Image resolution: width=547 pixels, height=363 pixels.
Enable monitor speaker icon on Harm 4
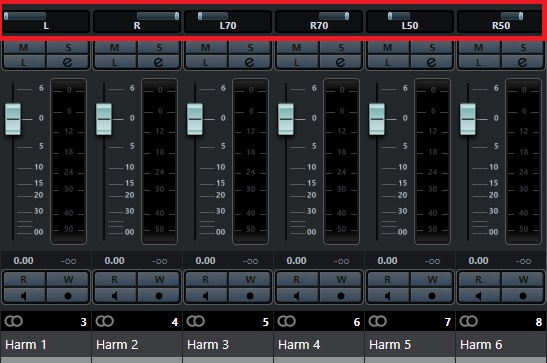tap(297, 296)
